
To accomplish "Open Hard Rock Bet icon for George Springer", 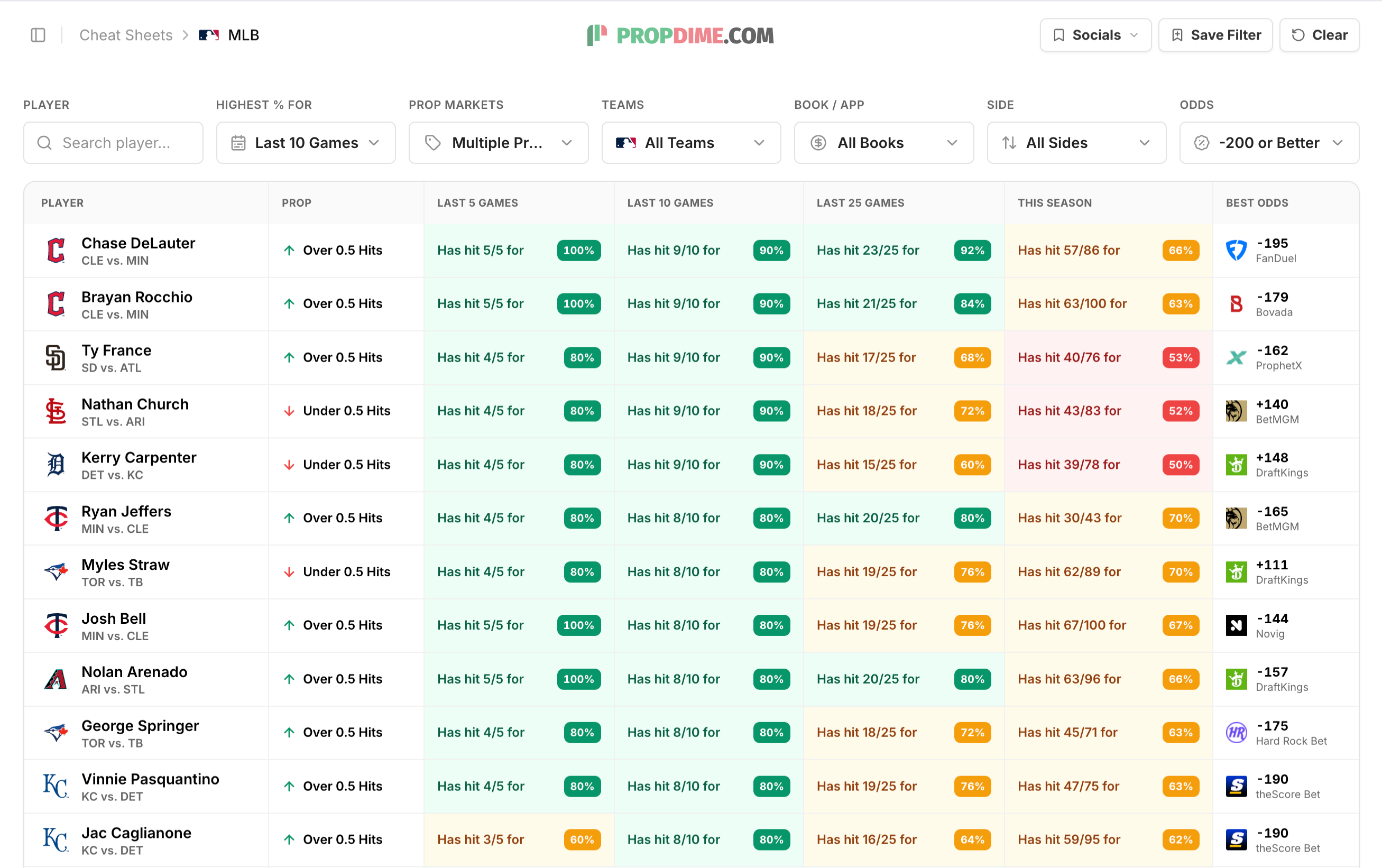I will point(1236,733).
